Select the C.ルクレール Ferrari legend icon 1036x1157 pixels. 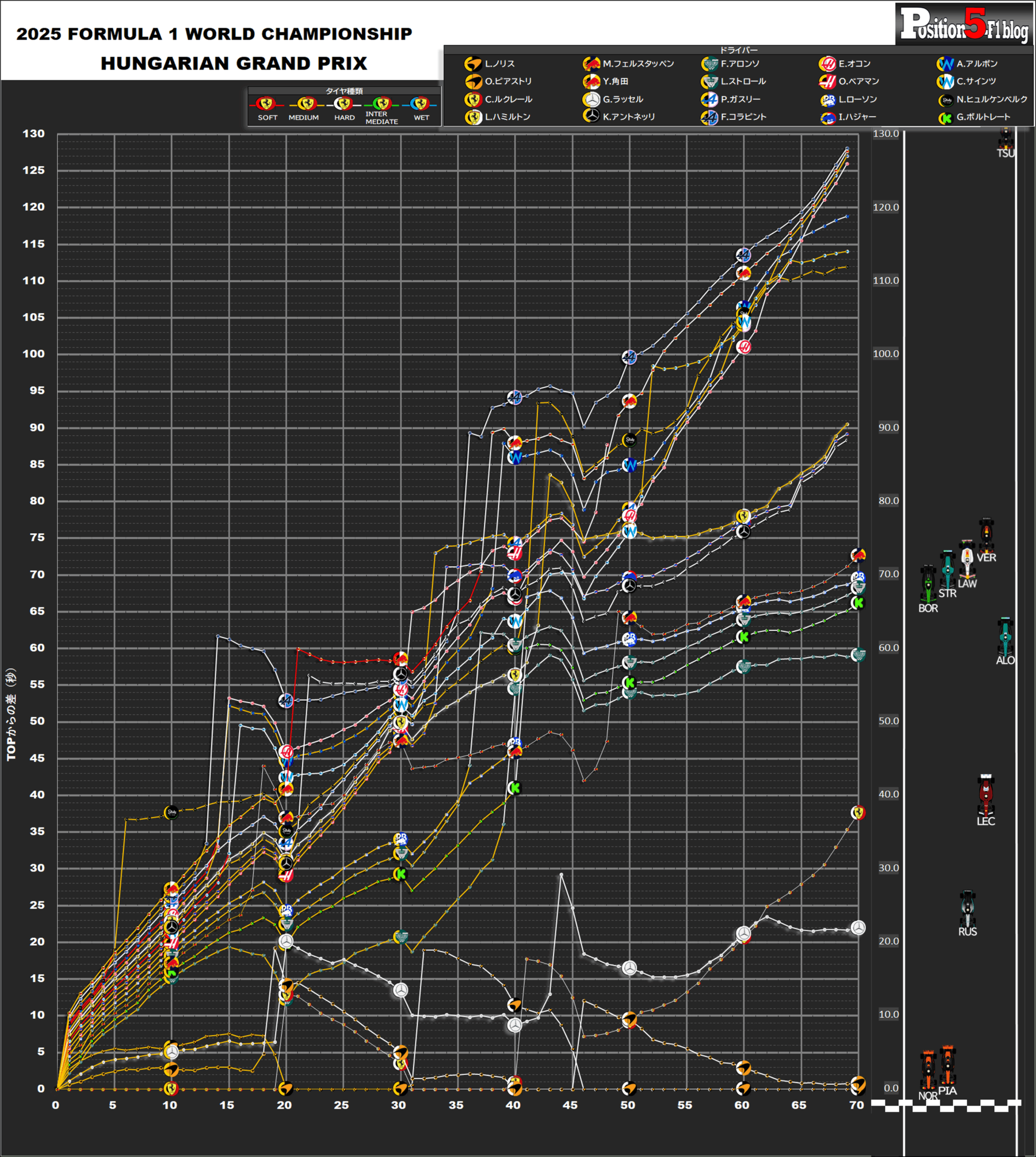(473, 99)
